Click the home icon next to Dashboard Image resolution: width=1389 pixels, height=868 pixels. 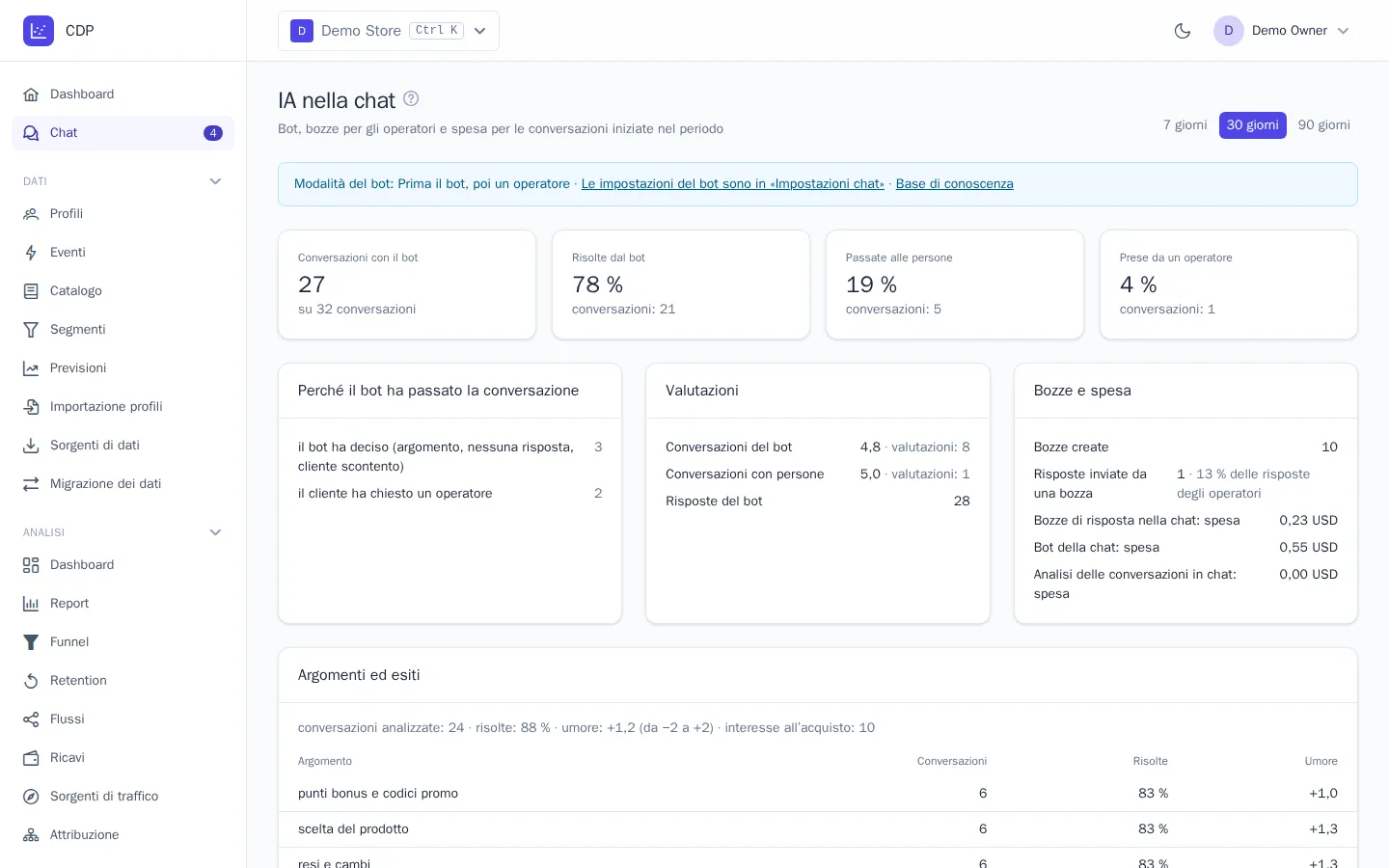pyautogui.click(x=31, y=95)
